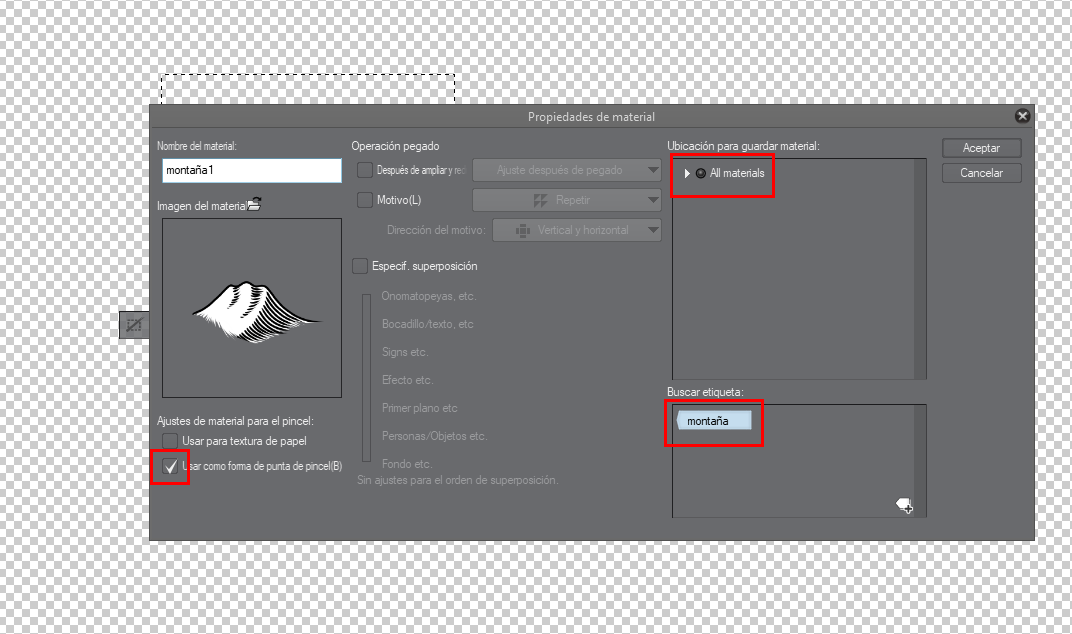Screen dimensions: 1072x634
Task: Uncheck Usar como forma de punta de pincel
Action: [x=170, y=466]
